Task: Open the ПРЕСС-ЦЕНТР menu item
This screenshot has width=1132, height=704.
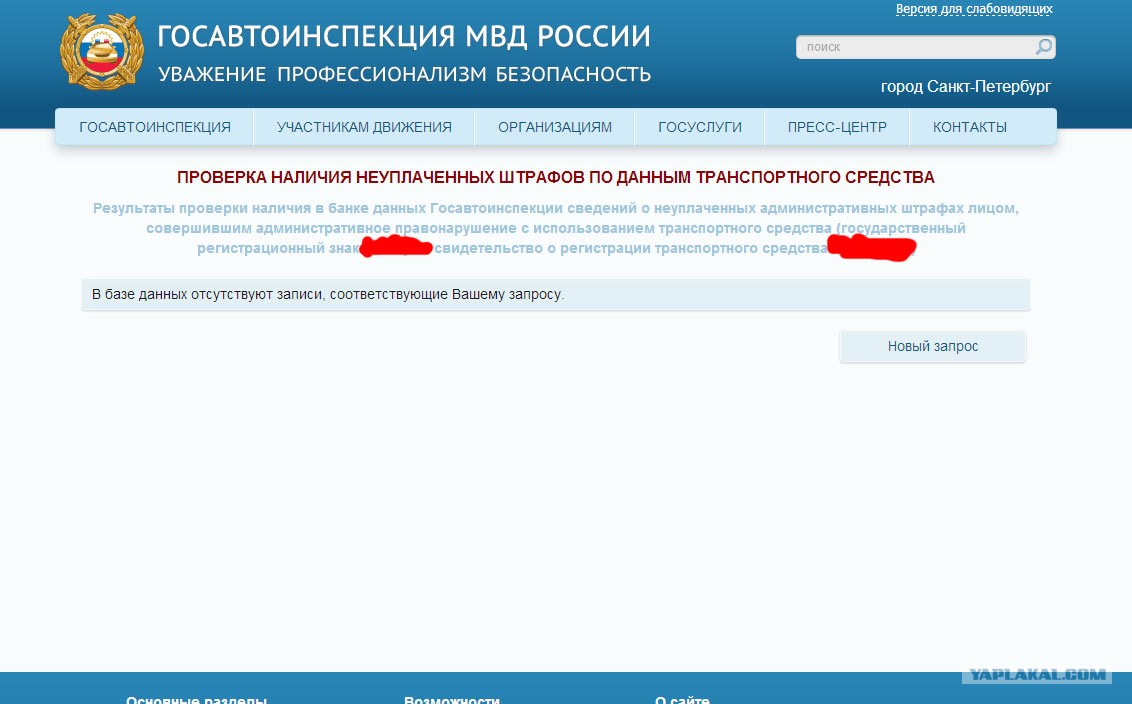Action: [x=837, y=127]
